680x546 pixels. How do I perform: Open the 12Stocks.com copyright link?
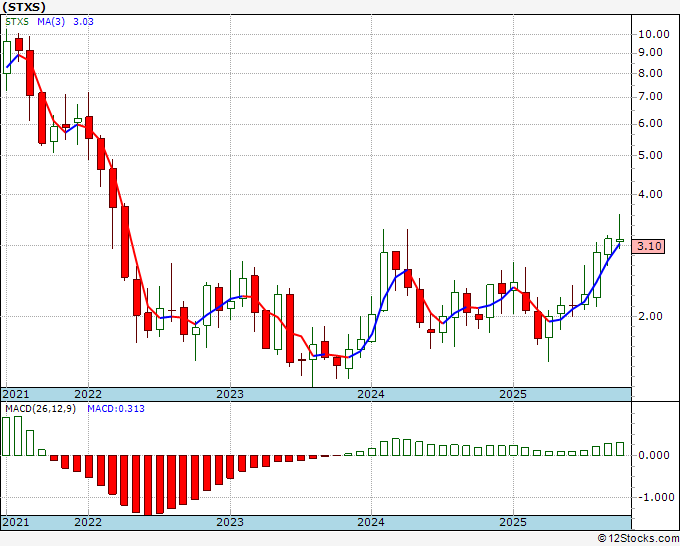[x=638, y=539]
